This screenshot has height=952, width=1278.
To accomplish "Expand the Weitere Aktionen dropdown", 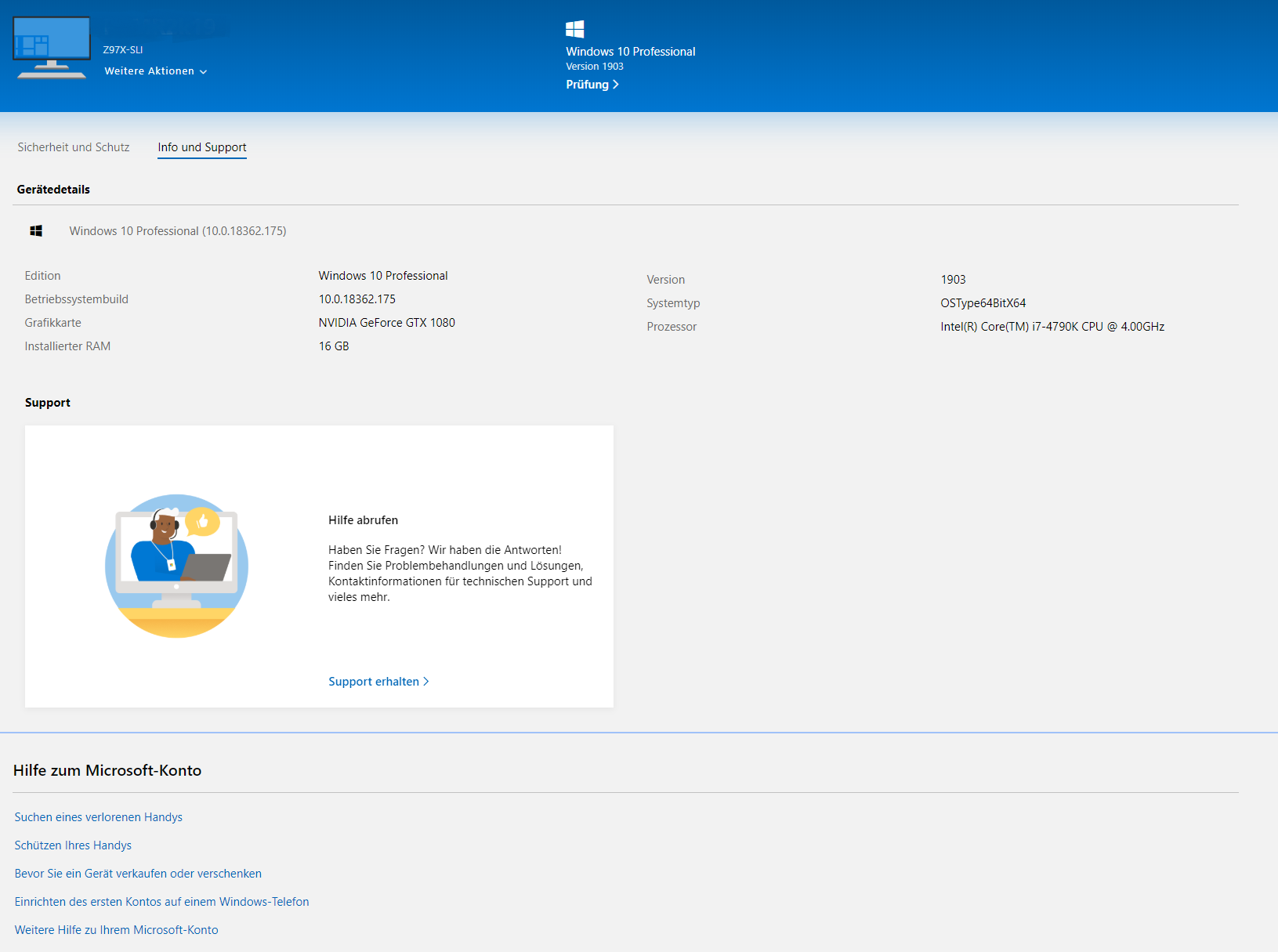I will tap(156, 71).
